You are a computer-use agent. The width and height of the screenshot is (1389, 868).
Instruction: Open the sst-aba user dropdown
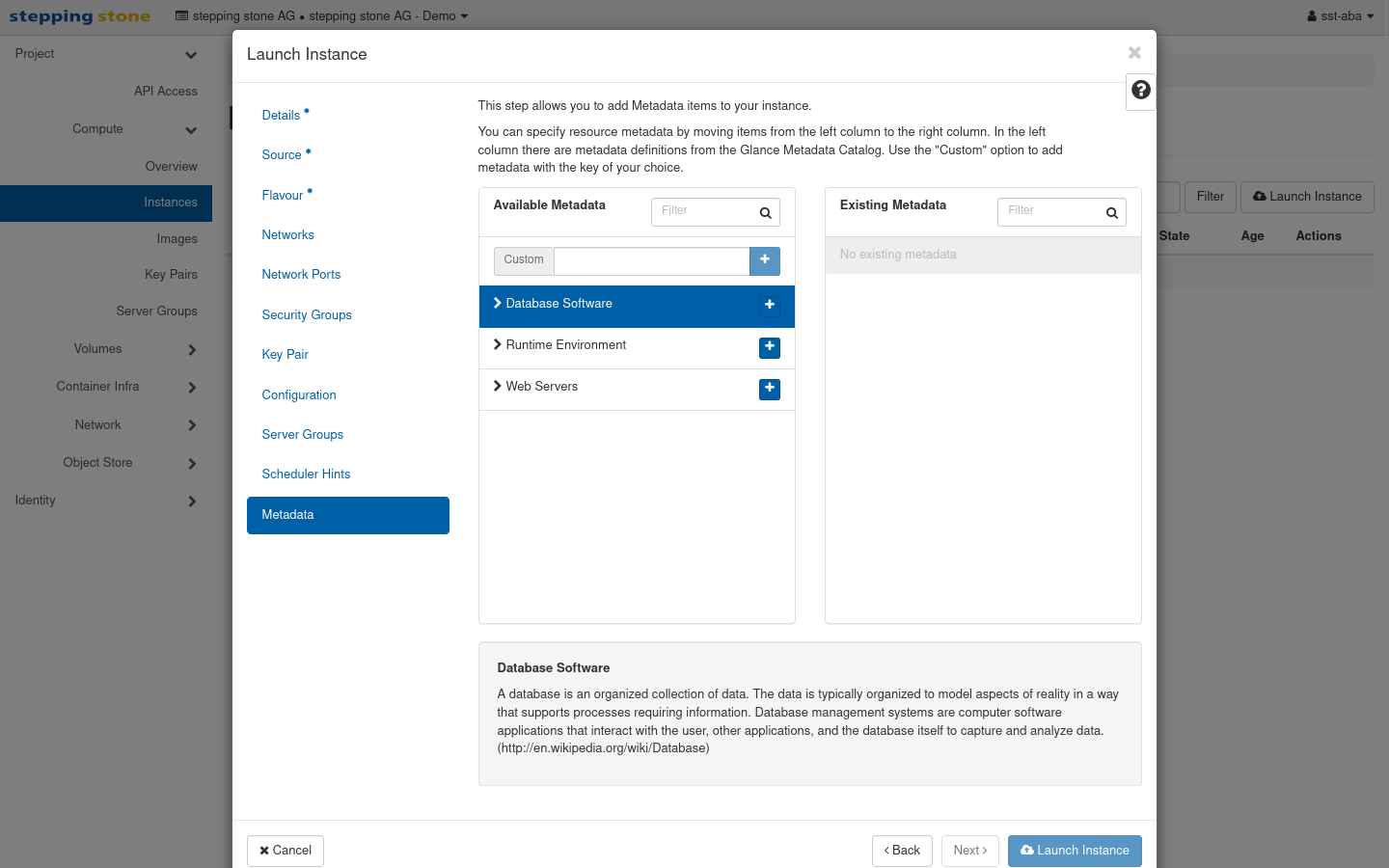click(x=1340, y=16)
